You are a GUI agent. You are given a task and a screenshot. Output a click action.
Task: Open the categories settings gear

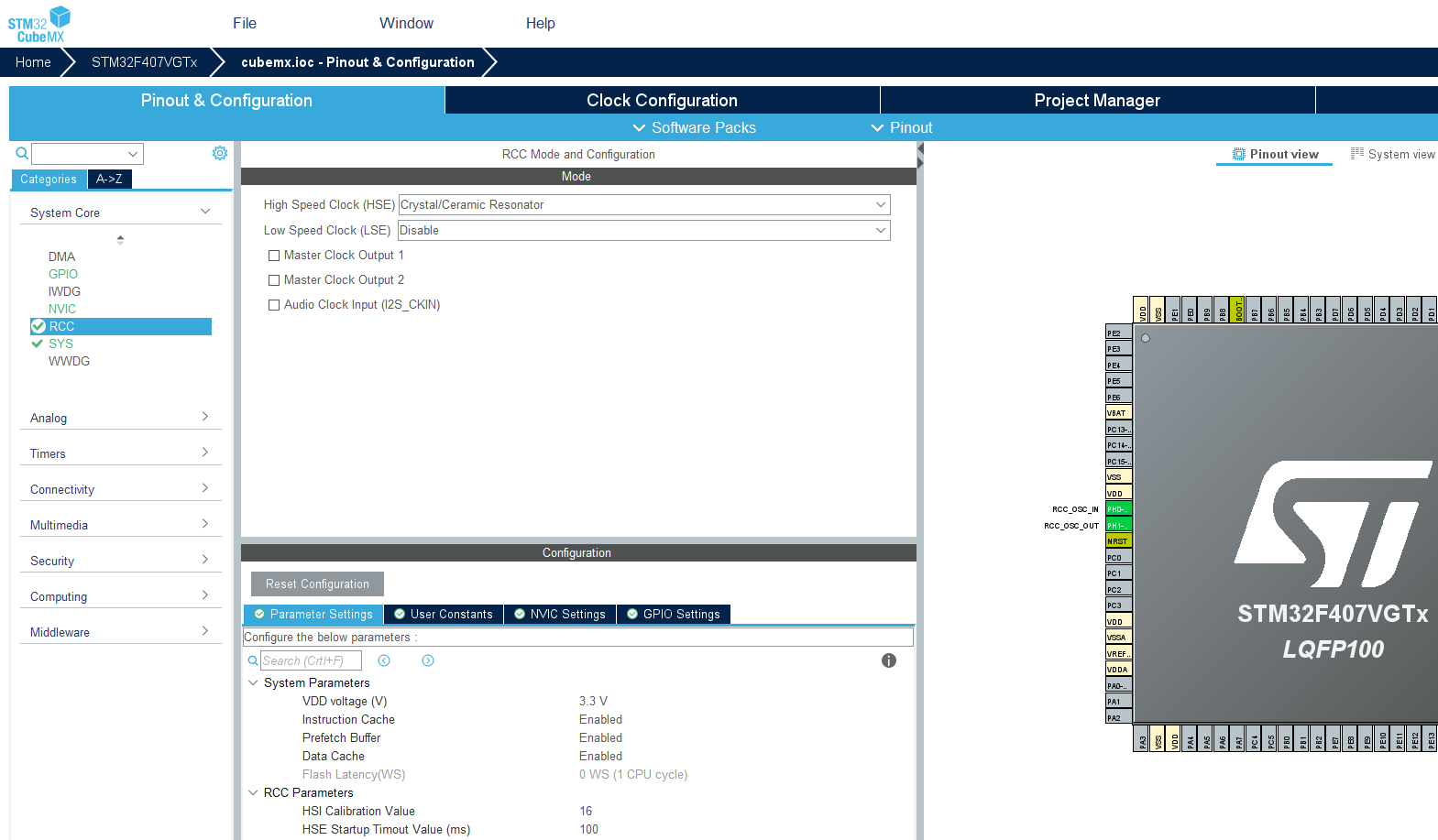(x=220, y=153)
